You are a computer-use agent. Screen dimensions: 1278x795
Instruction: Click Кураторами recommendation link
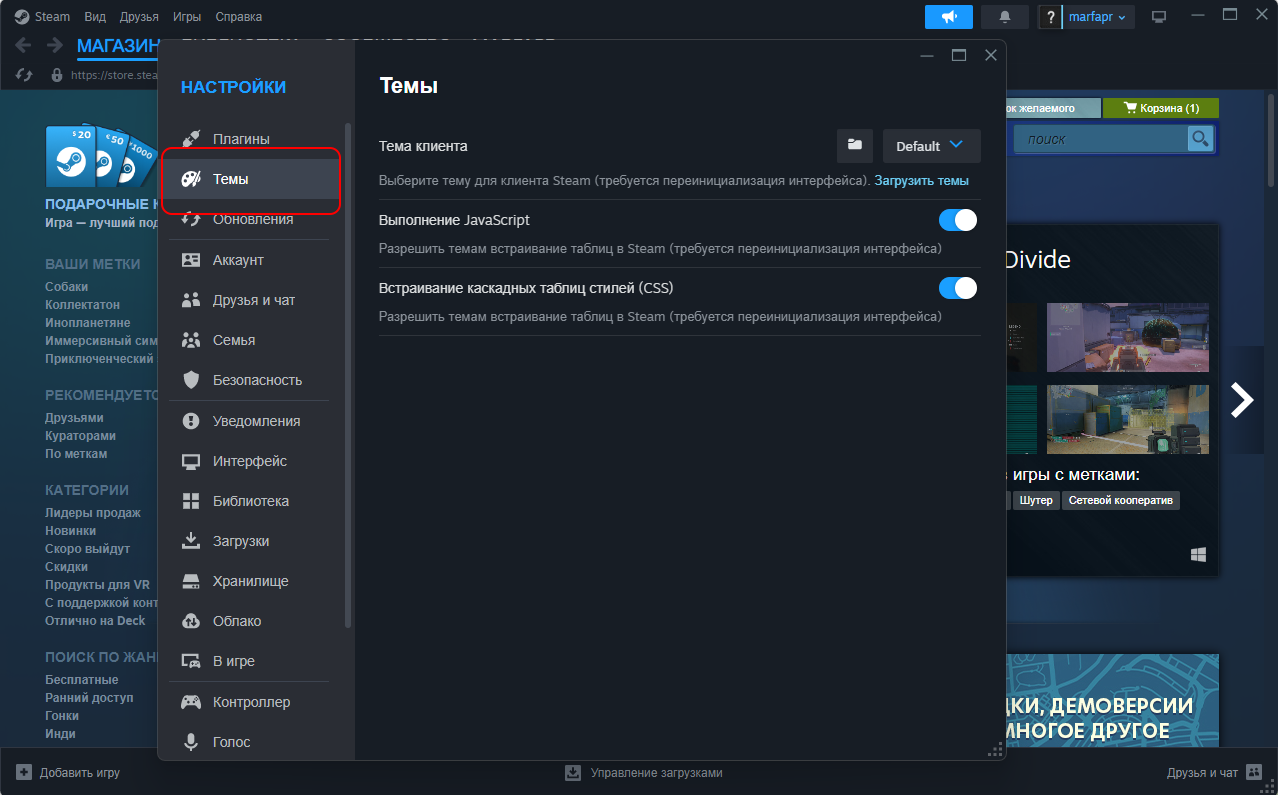click(x=80, y=436)
